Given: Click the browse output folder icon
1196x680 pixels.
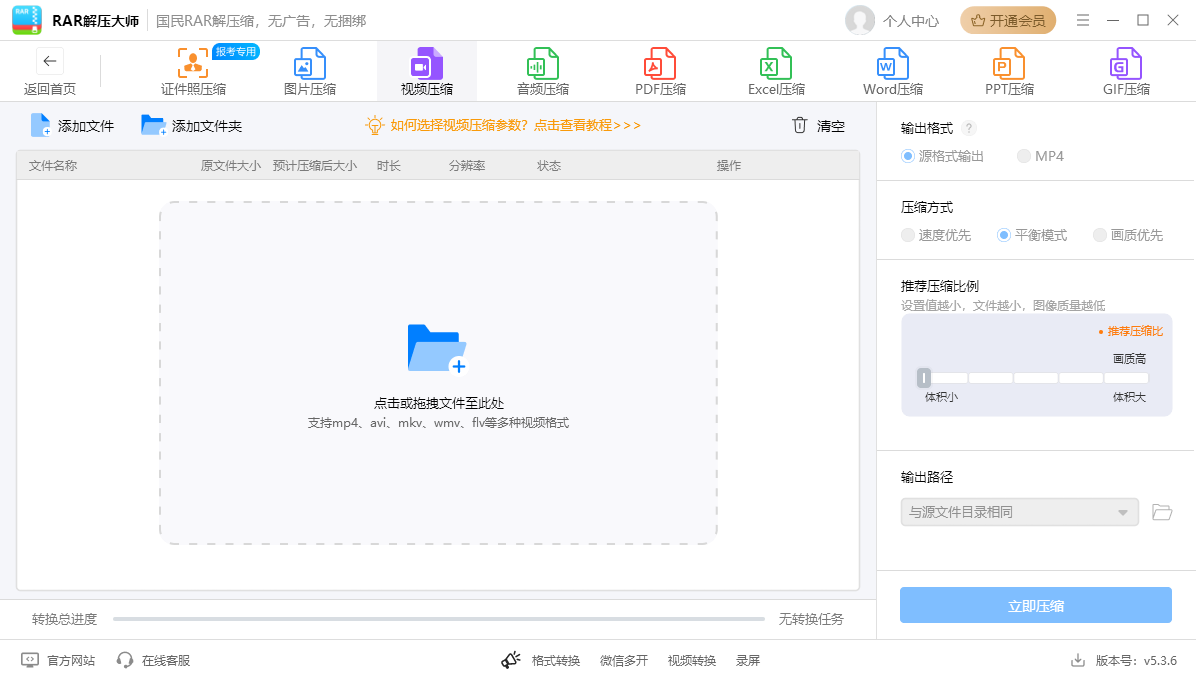Looking at the screenshot, I should tap(1161, 512).
